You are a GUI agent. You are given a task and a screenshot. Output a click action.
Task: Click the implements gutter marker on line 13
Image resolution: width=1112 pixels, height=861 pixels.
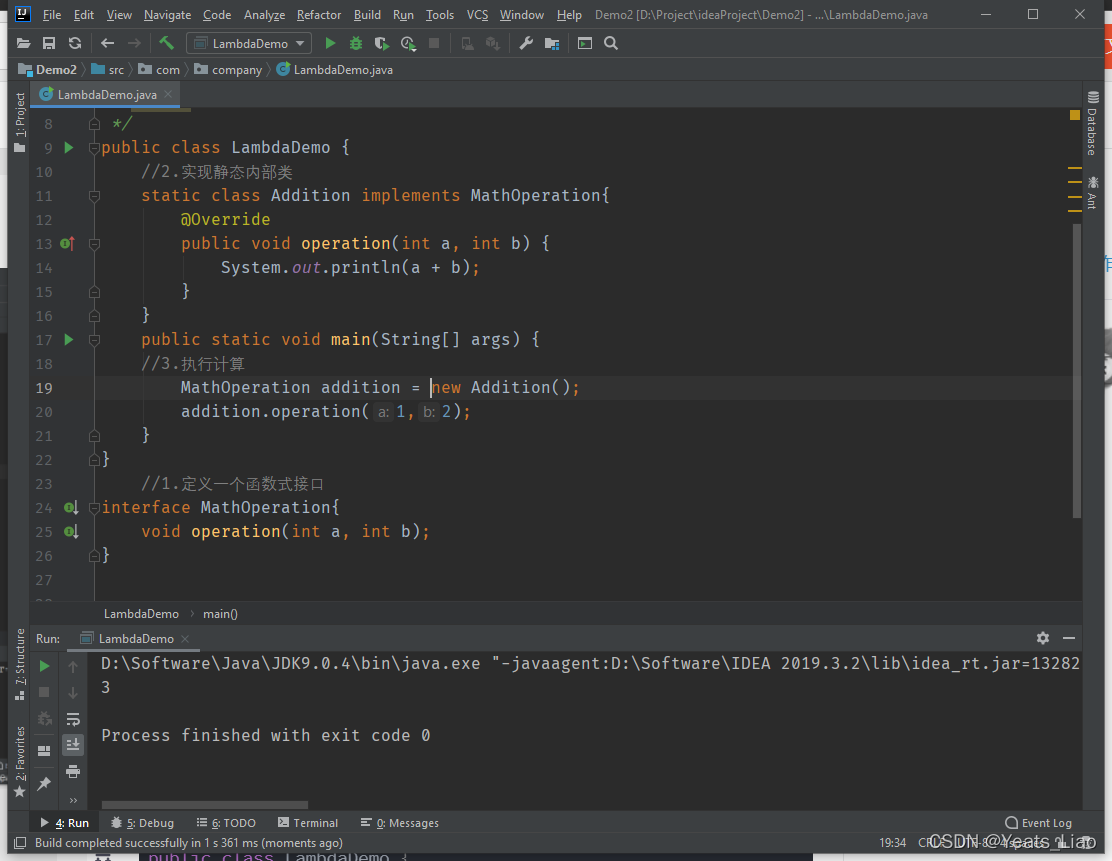(68, 243)
